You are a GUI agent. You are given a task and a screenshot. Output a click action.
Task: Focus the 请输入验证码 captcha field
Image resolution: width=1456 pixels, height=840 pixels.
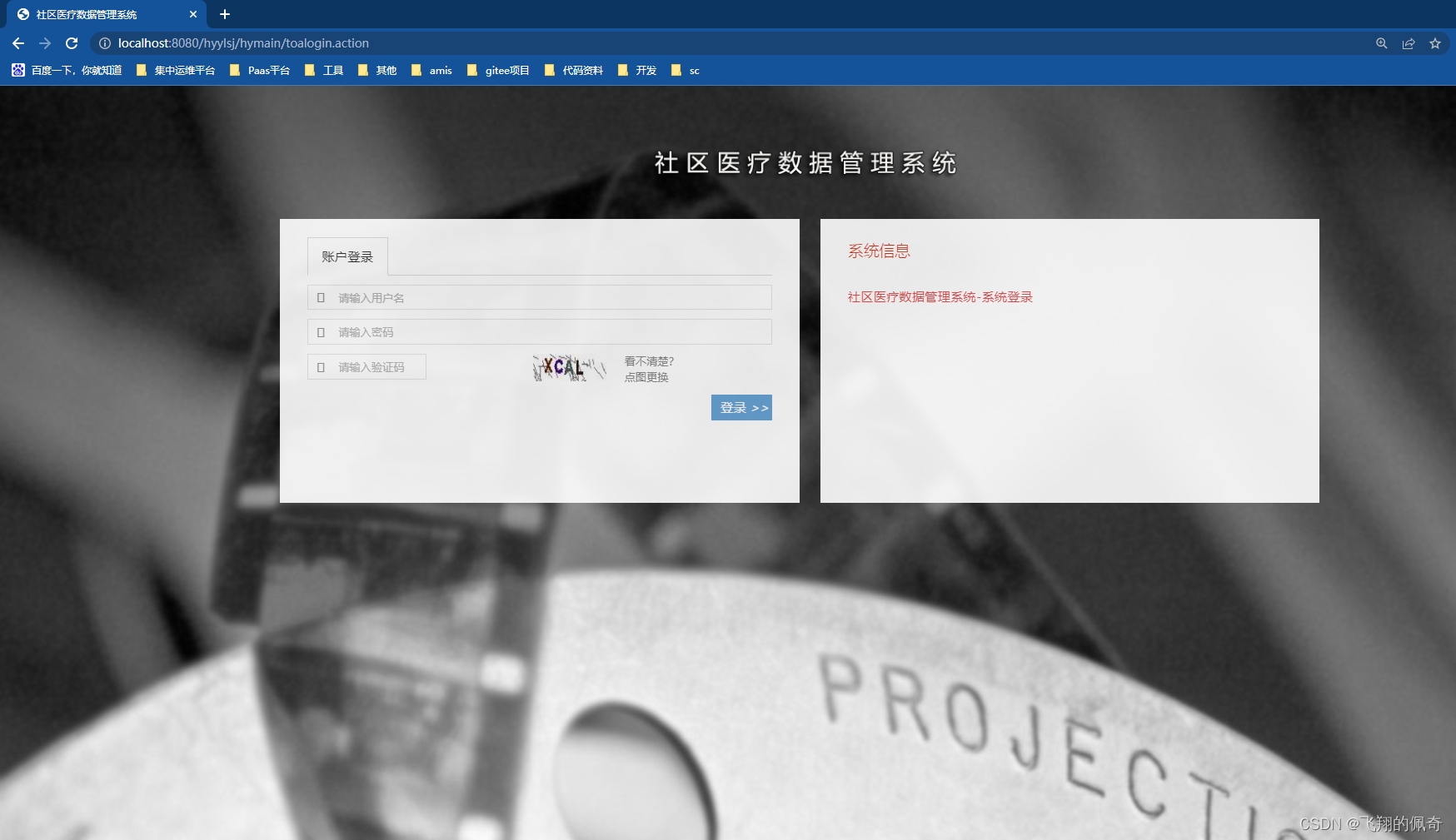tap(366, 366)
